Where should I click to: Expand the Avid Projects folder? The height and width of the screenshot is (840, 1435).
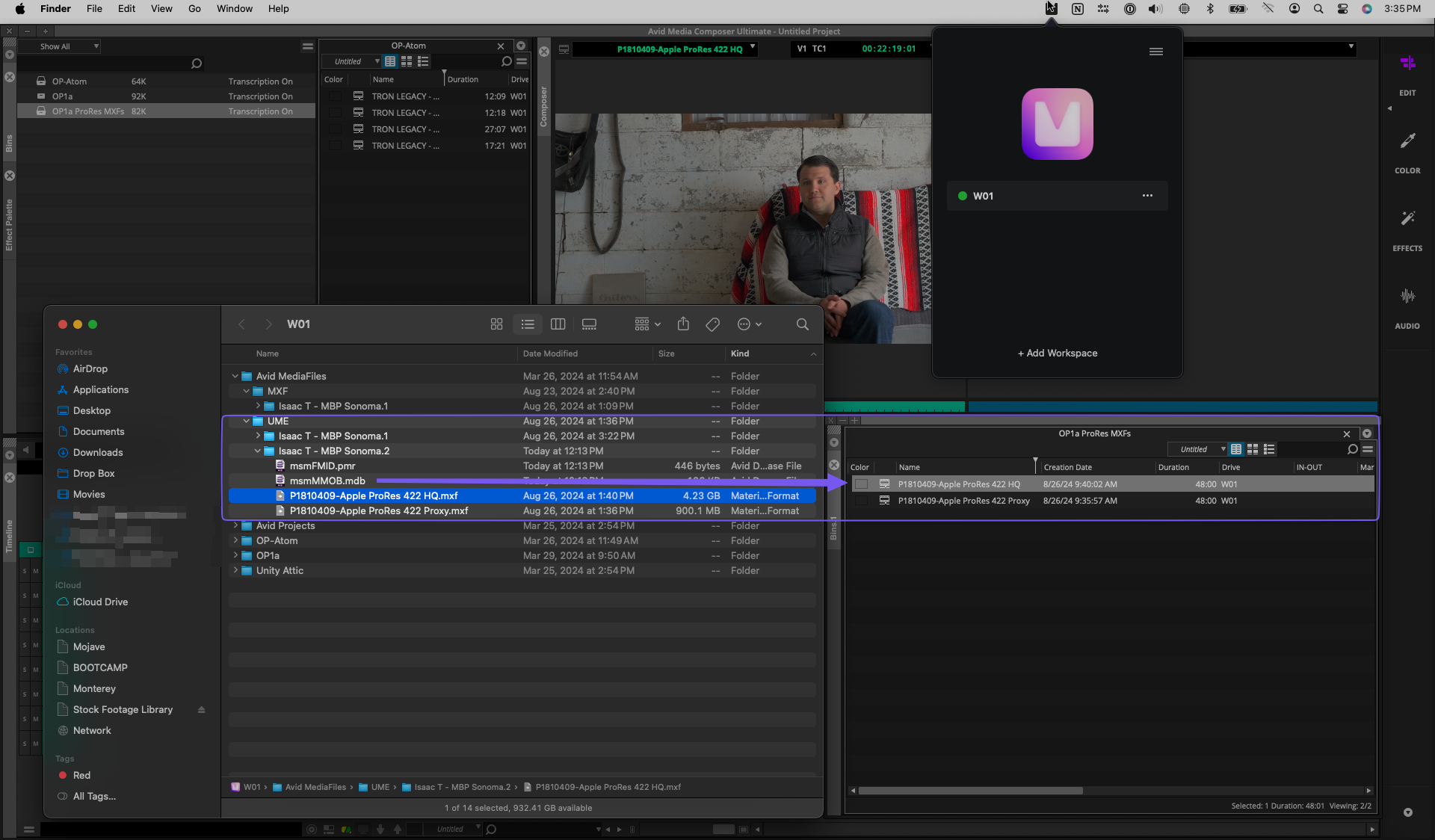click(235, 526)
